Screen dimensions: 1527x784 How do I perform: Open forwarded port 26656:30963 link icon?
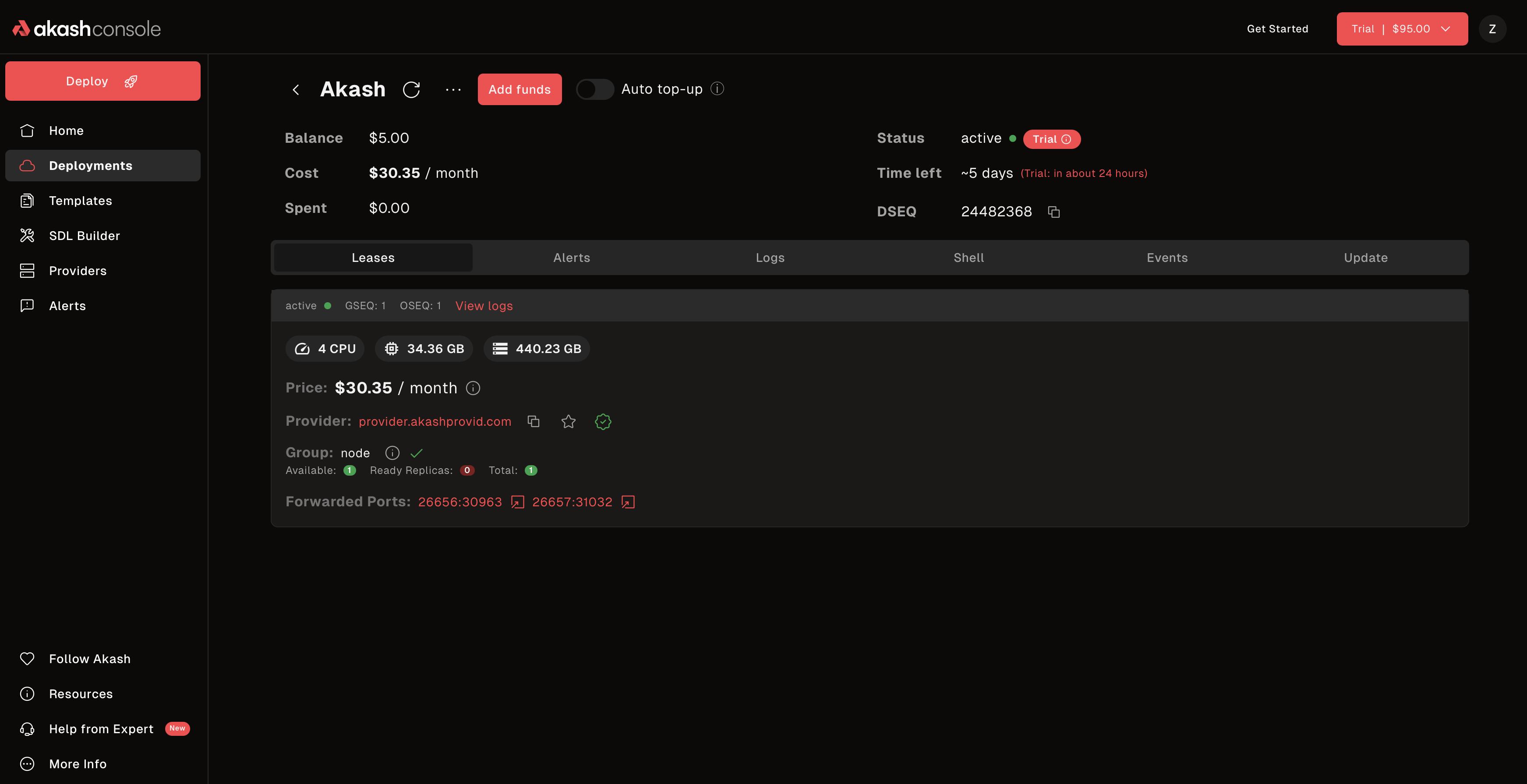[517, 502]
